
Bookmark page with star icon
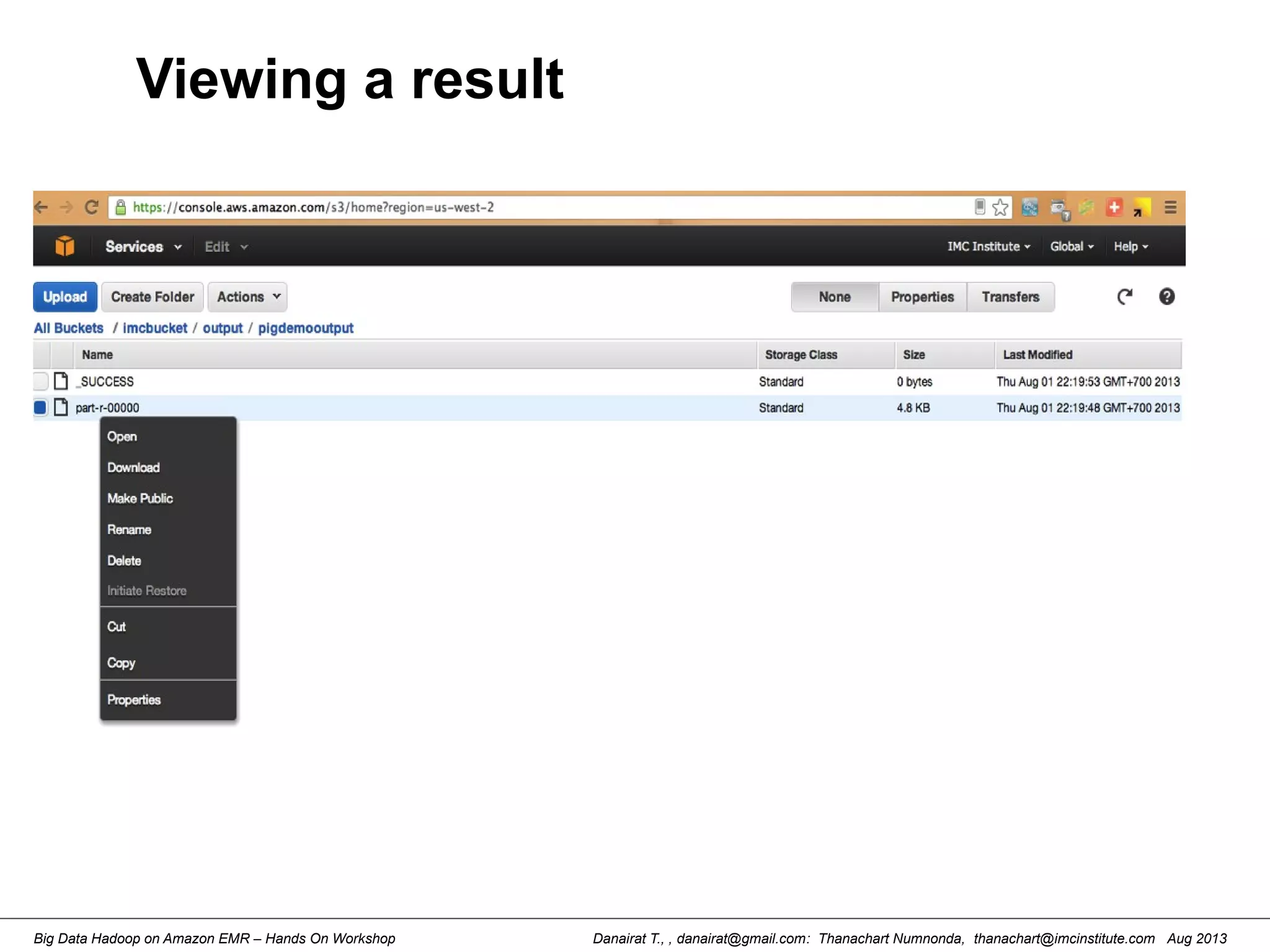1000,207
